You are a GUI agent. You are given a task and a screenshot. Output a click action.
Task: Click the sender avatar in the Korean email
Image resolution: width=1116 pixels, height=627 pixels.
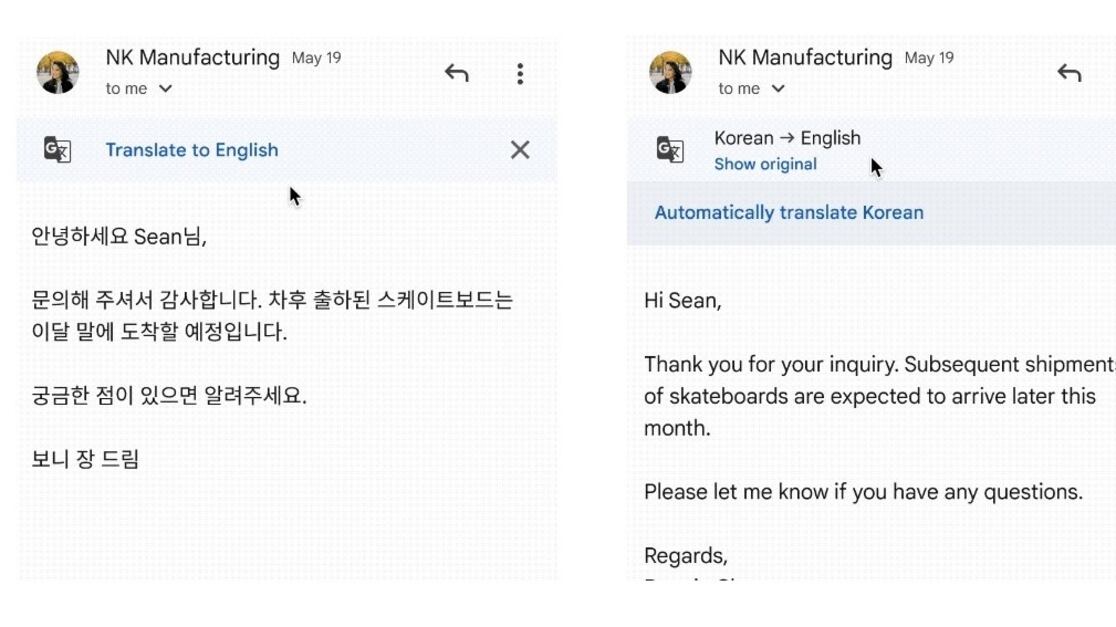tap(58, 73)
